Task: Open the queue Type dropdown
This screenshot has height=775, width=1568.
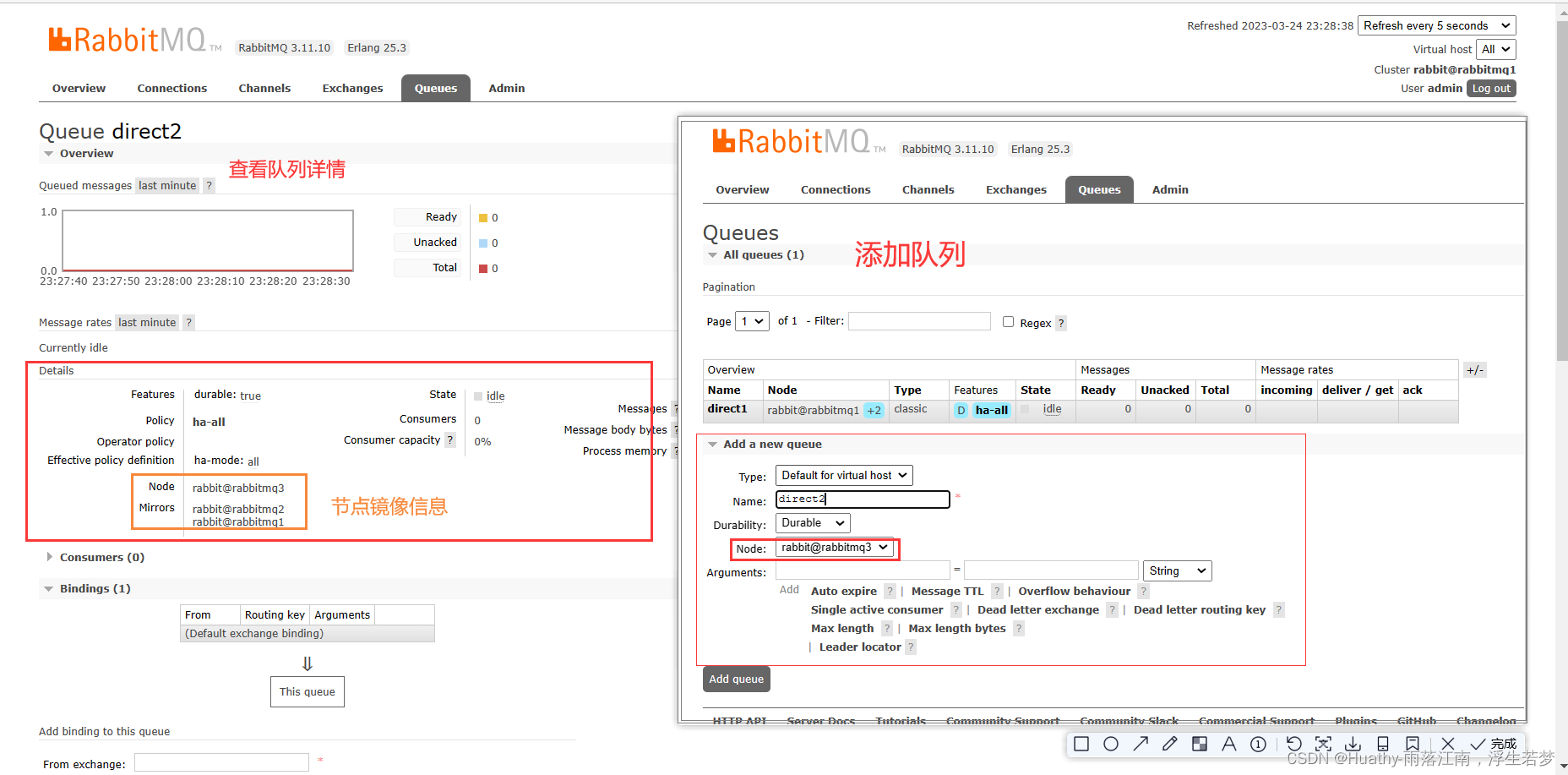Action: click(x=844, y=476)
